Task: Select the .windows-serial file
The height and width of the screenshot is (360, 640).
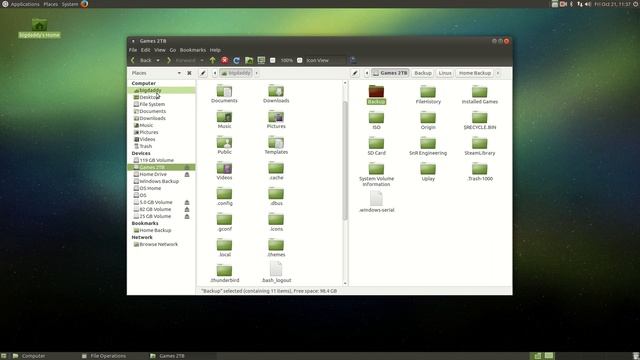Action: click(376, 202)
